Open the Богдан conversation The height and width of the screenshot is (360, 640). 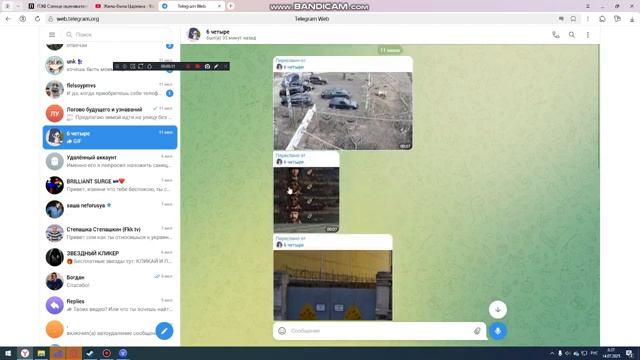point(110,281)
